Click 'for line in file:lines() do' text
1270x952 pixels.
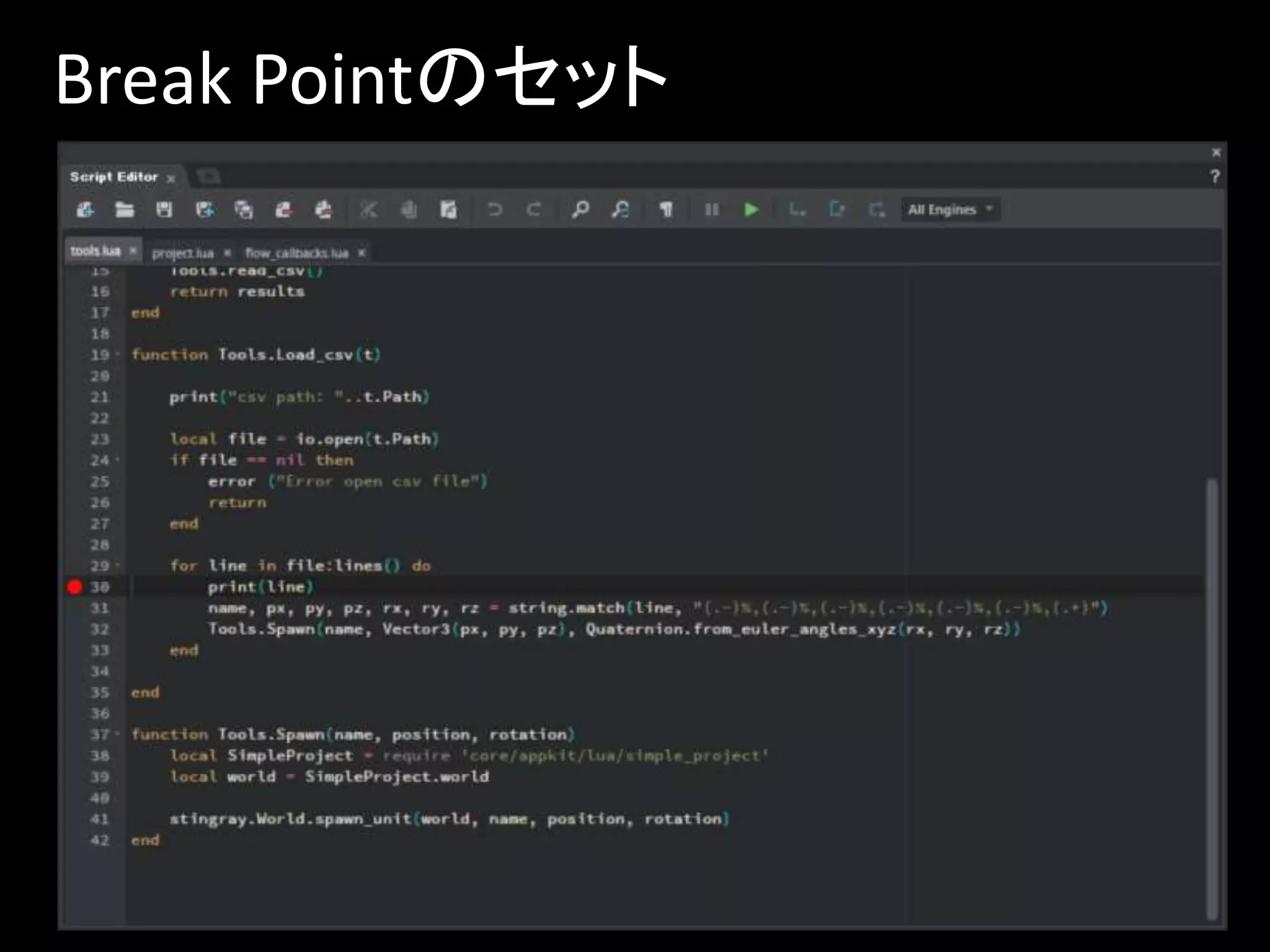300,565
